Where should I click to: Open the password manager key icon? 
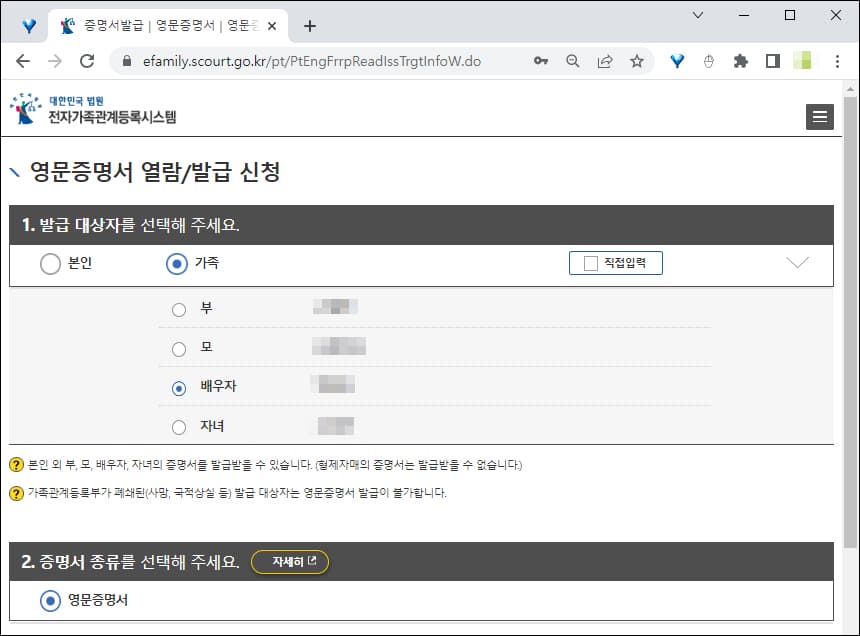tap(540, 61)
